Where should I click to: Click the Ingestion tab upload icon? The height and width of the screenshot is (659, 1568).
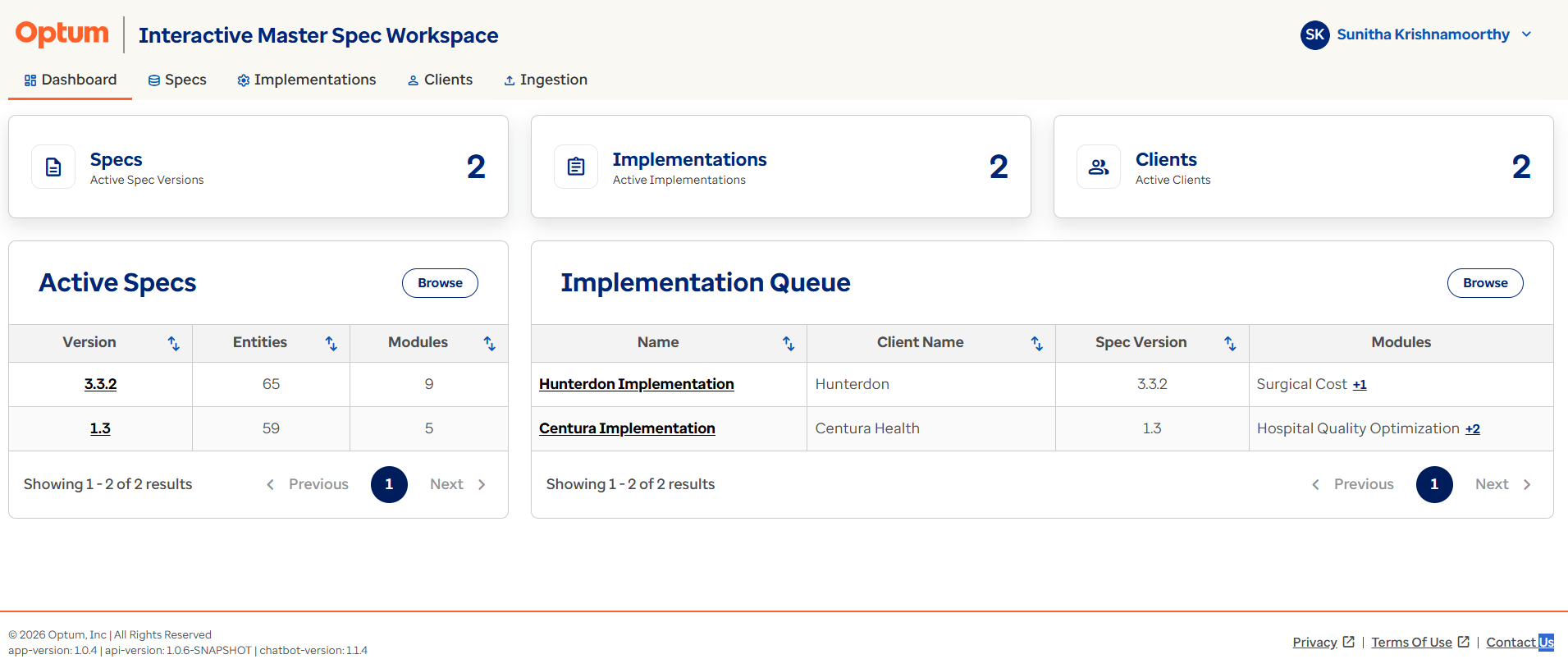(x=510, y=80)
